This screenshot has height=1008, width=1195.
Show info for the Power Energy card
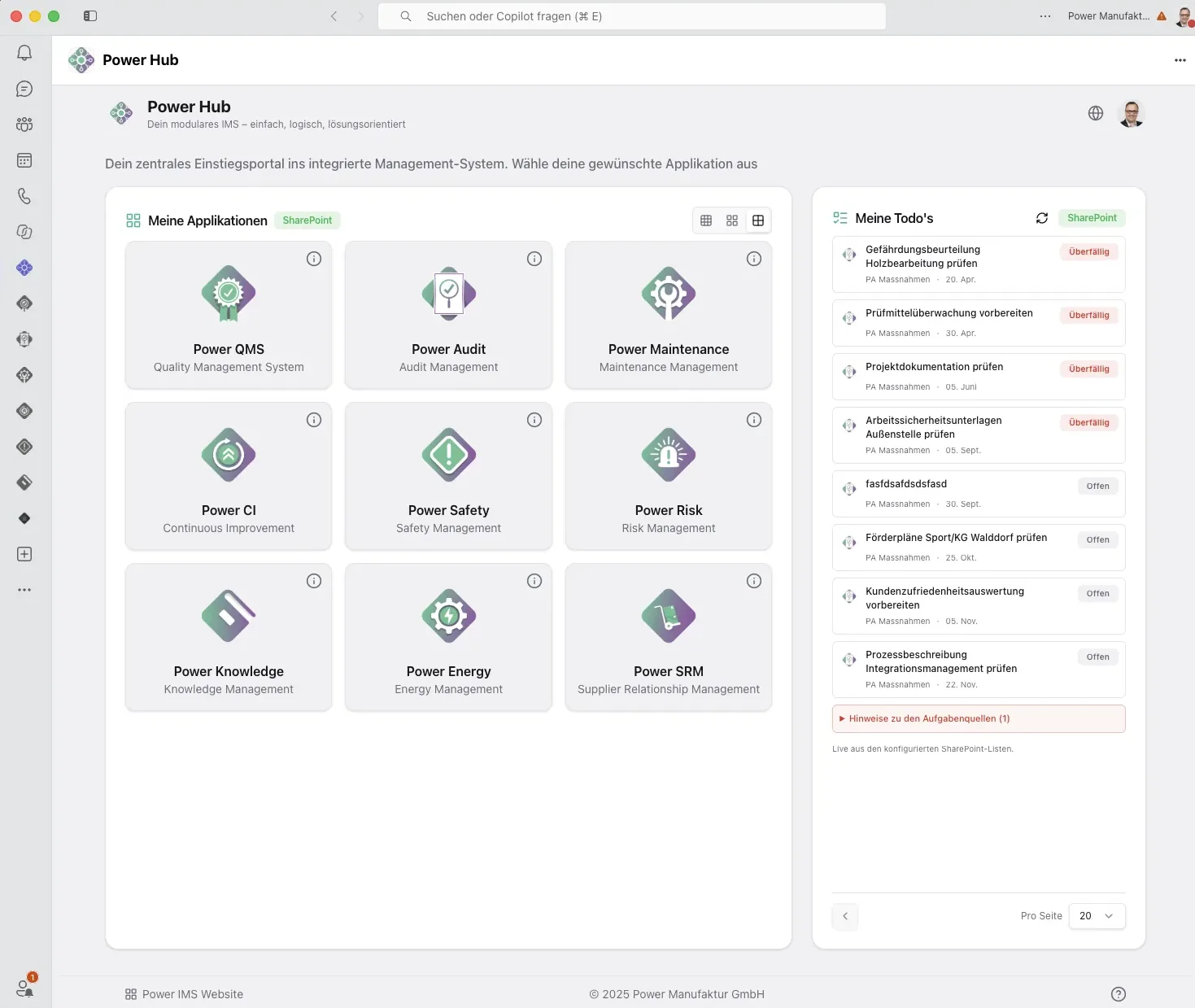(x=534, y=581)
